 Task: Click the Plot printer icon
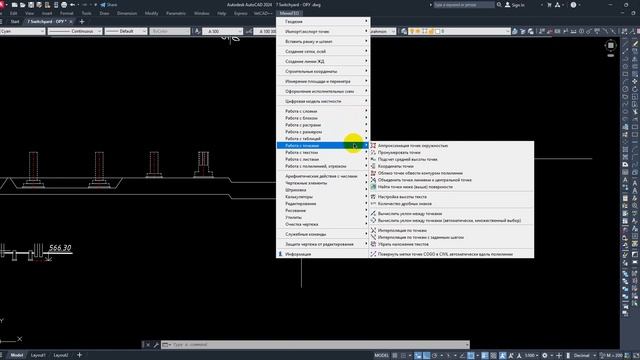(x=64, y=5)
